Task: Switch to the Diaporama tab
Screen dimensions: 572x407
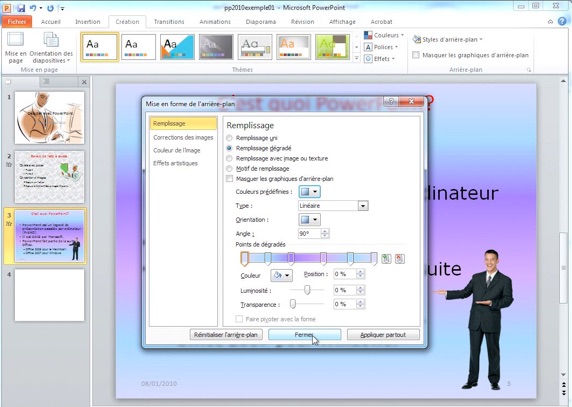Action: tap(260, 22)
